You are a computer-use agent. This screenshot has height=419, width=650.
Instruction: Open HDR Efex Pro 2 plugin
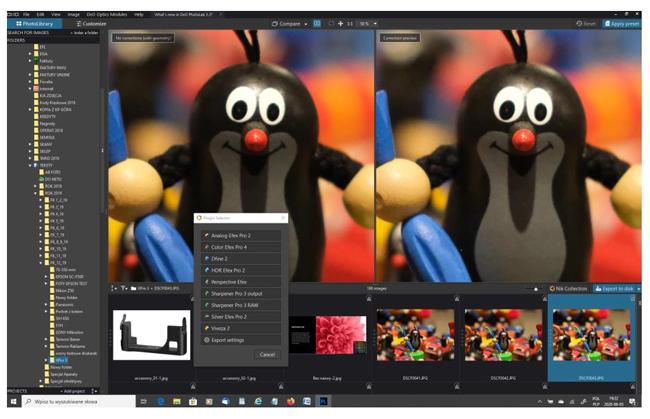tap(241, 270)
